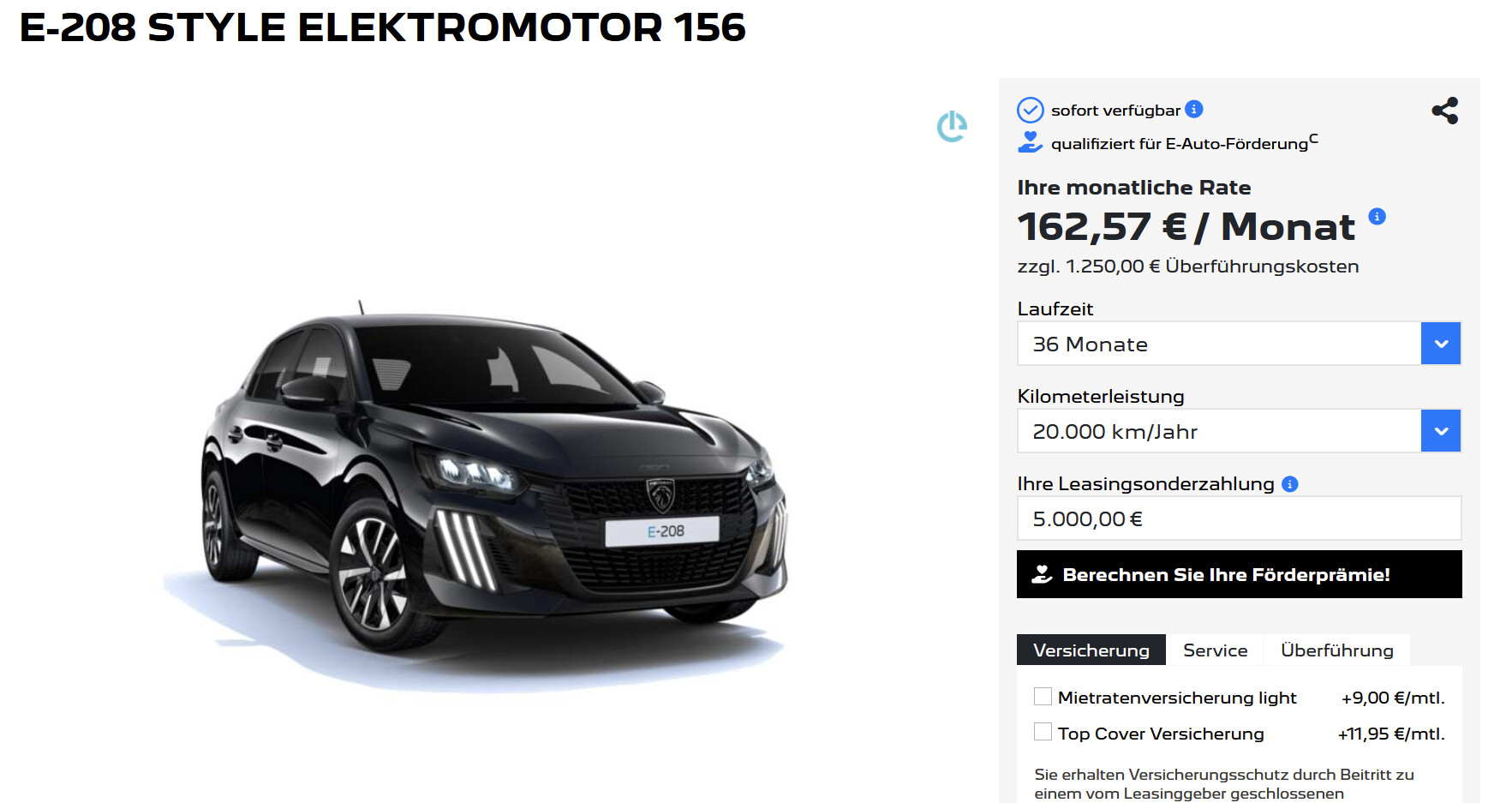Open the Überführung tab
This screenshot has width=1512, height=803.
(1336, 650)
